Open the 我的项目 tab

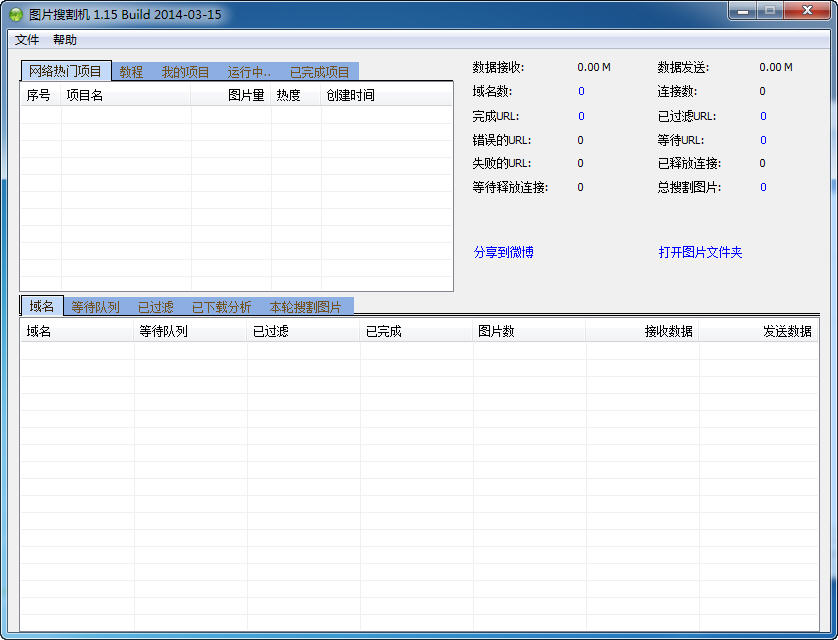click(x=185, y=72)
